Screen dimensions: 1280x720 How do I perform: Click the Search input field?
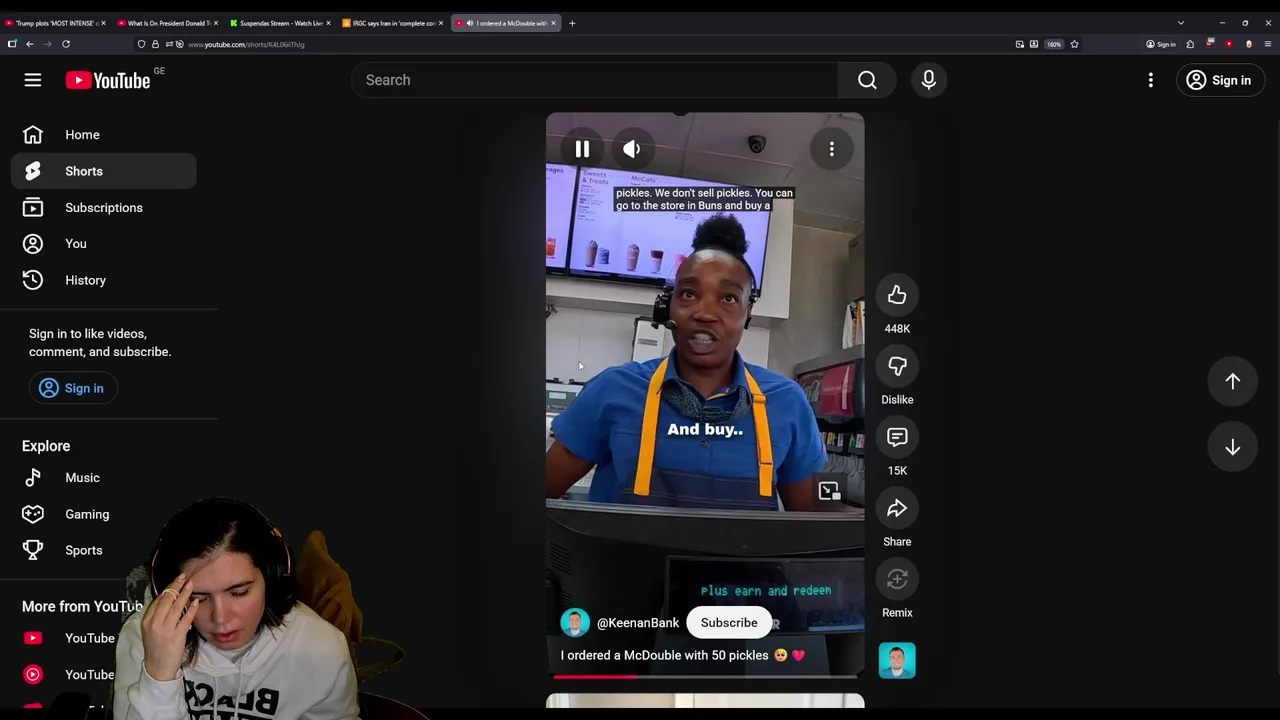pos(595,80)
